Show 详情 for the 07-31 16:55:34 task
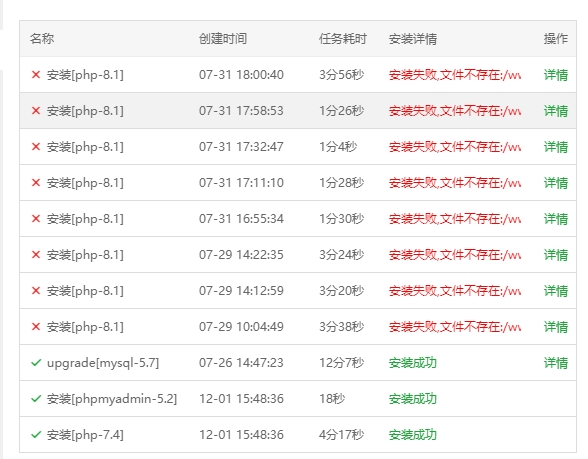This screenshot has width=588, height=459. pos(556,219)
